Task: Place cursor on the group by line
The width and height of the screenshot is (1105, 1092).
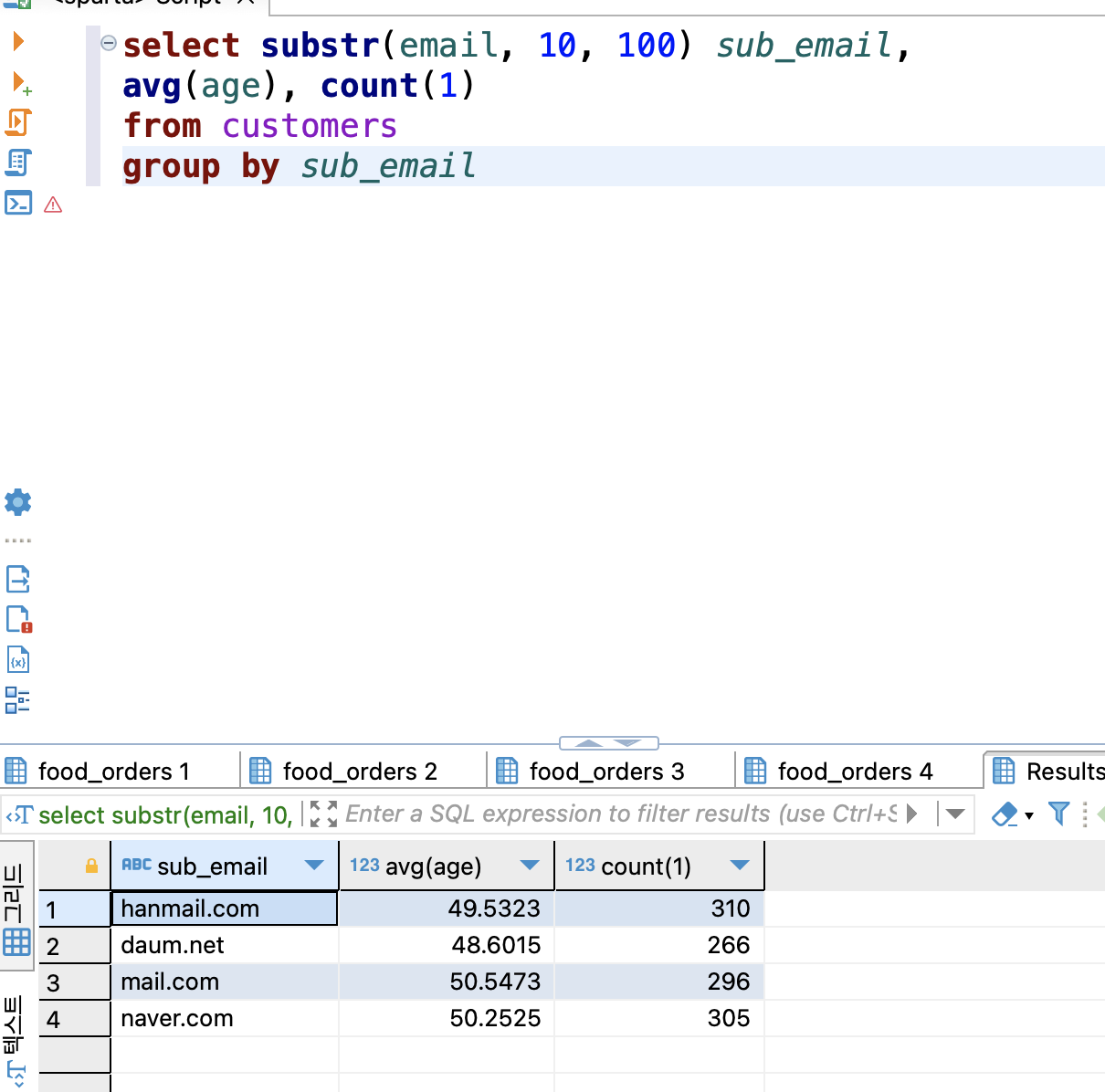Action: tap(614, 166)
